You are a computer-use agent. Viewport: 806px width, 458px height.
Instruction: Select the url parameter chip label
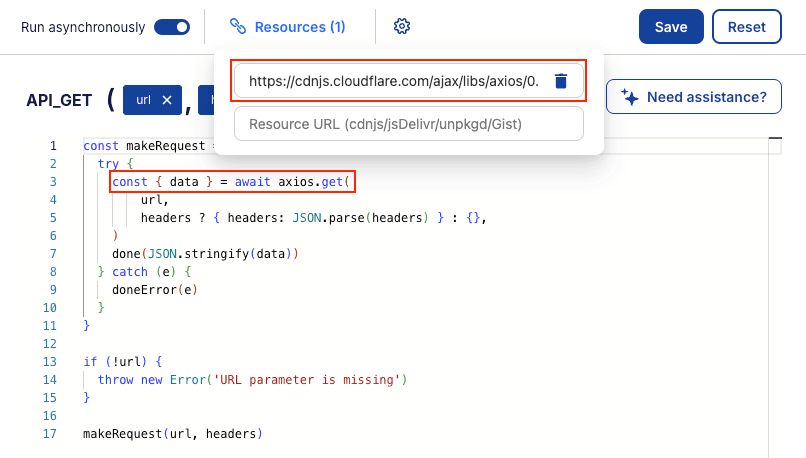143,99
